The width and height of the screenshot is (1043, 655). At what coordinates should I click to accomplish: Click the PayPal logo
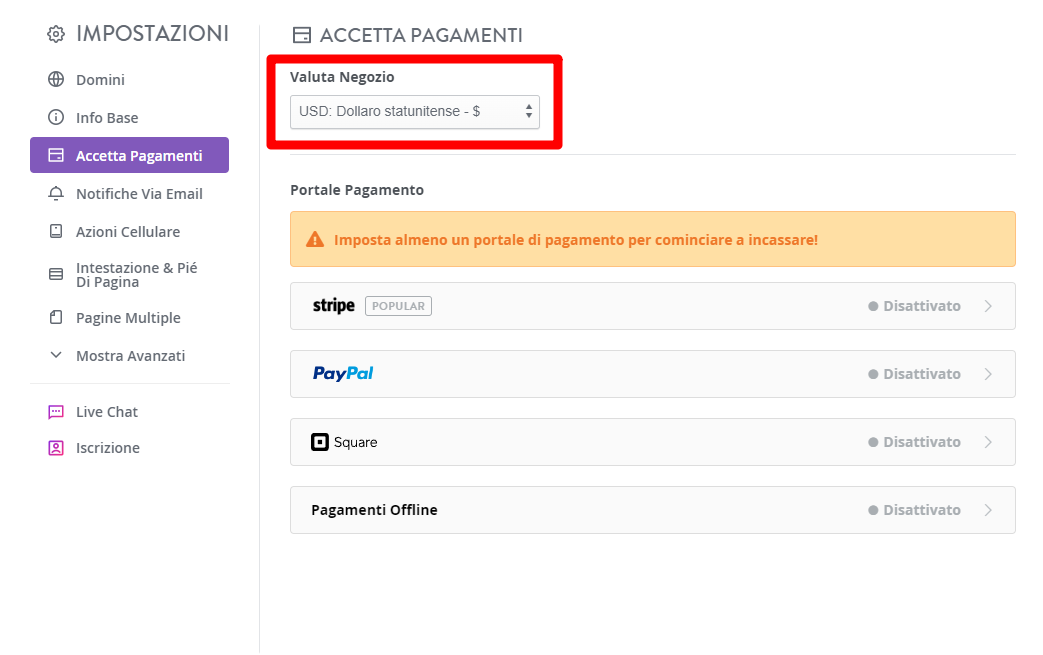(x=343, y=374)
